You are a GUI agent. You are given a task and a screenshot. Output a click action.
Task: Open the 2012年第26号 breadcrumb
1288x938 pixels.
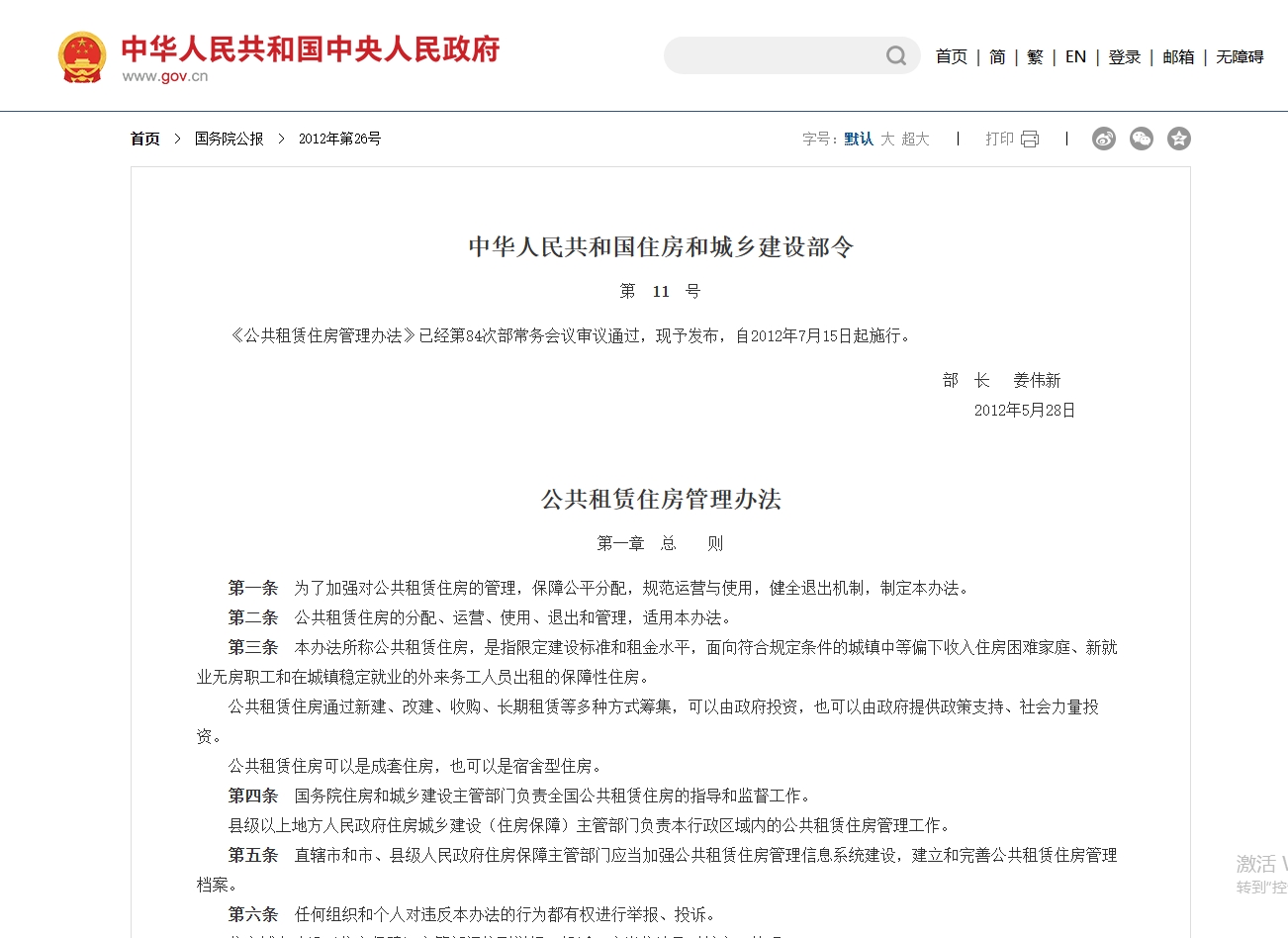tap(339, 140)
